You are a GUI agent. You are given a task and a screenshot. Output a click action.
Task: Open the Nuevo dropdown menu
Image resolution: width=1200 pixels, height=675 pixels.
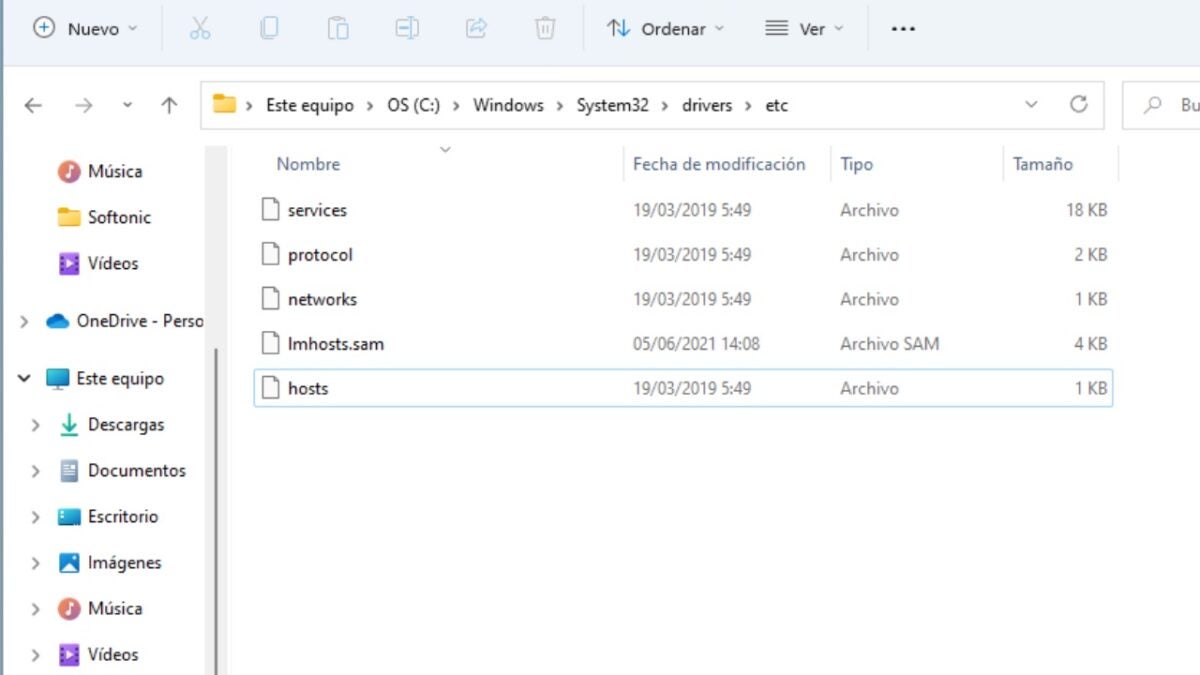[86, 29]
